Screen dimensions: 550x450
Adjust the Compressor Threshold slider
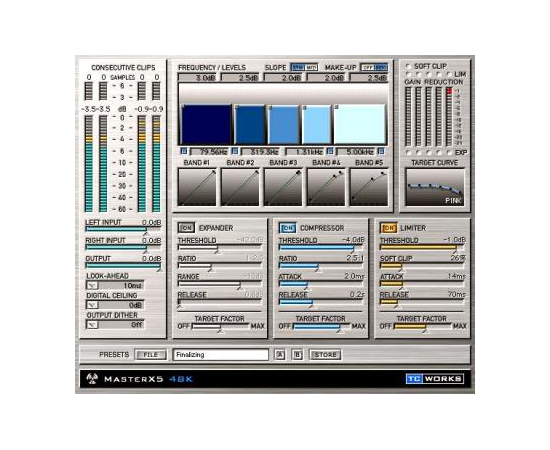click(321, 248)
